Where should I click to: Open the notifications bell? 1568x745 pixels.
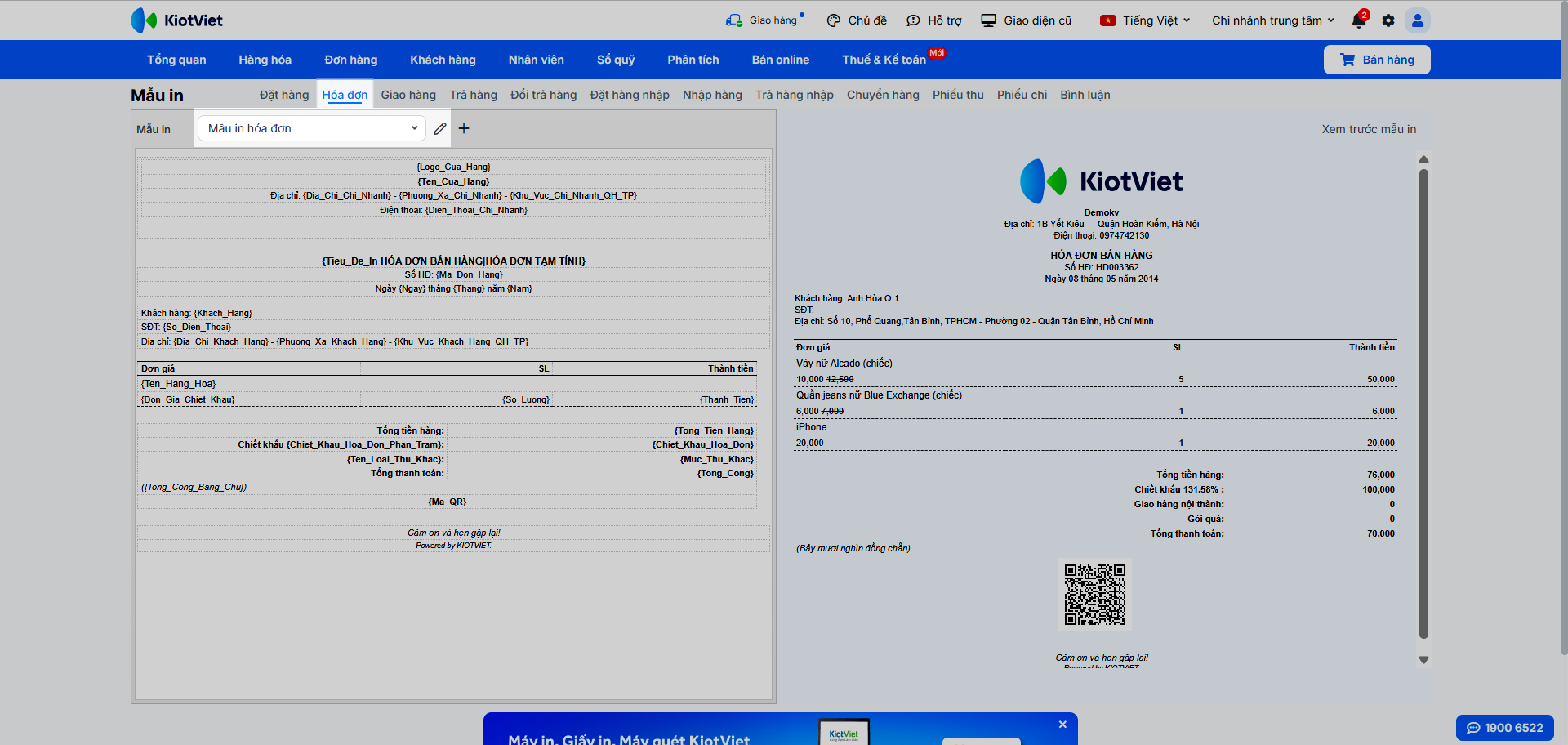(1359, 20)
